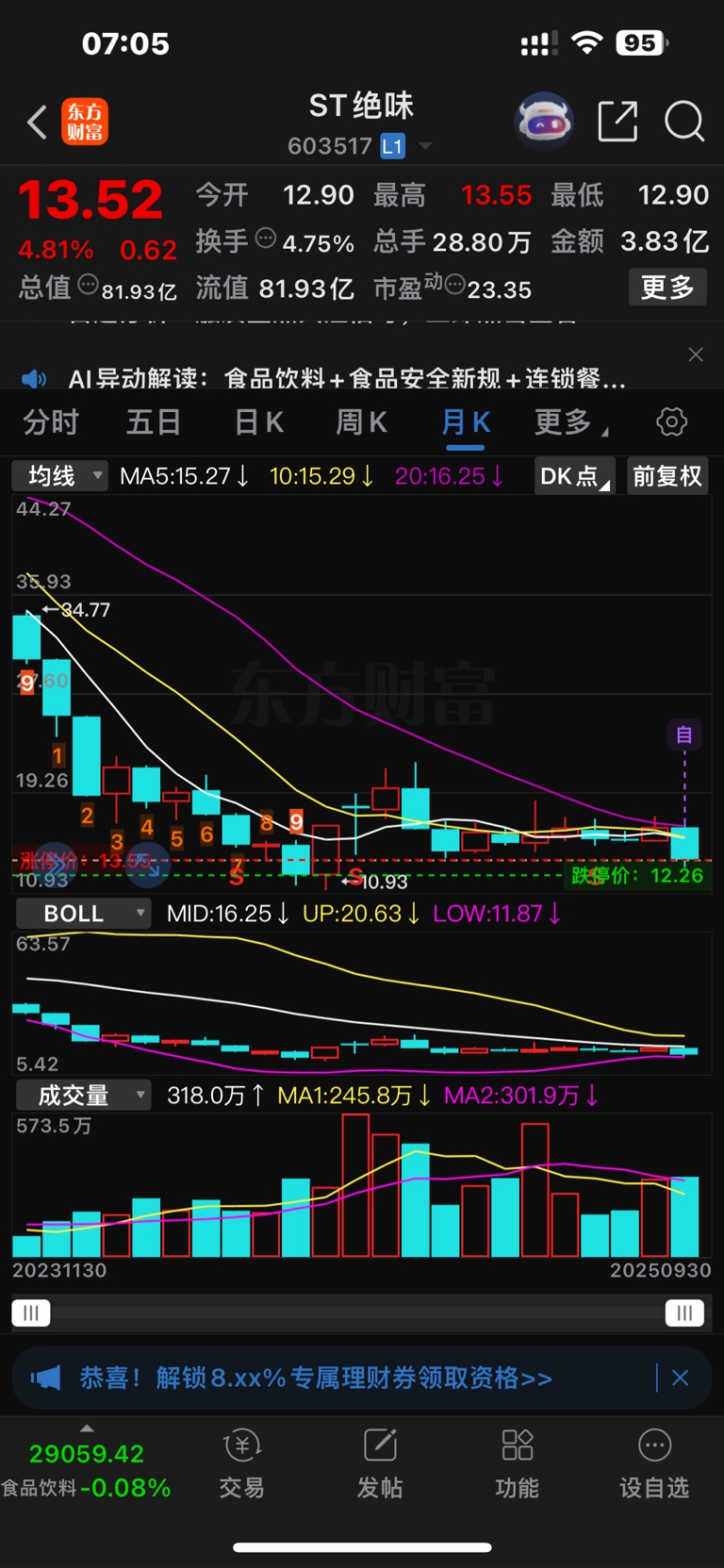Tap the AI异动解读 news ticker text
Image resolution: width=724 pixels, height=1568 pixels.
[347, 379]
